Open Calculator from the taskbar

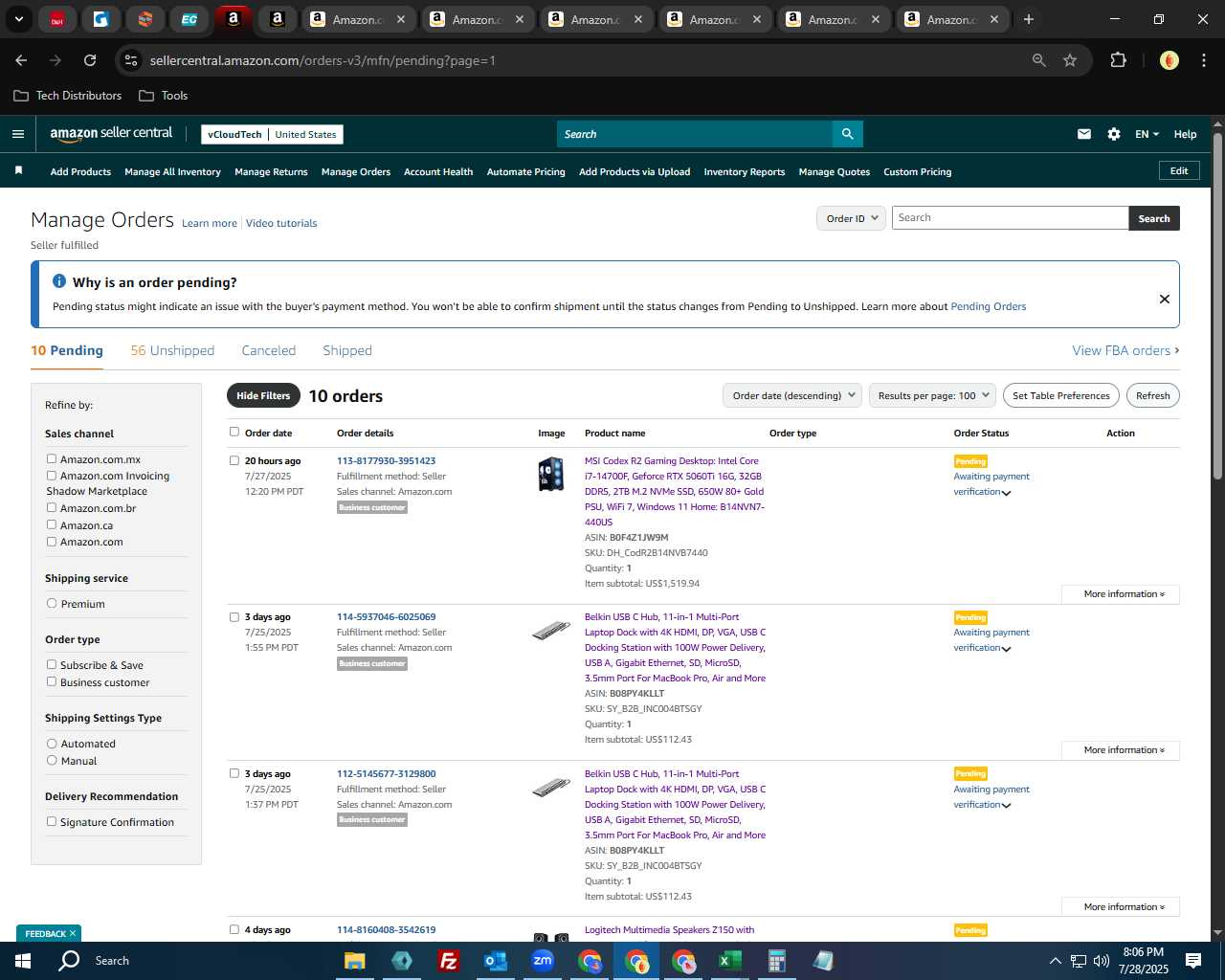click(x=776, y=961)
